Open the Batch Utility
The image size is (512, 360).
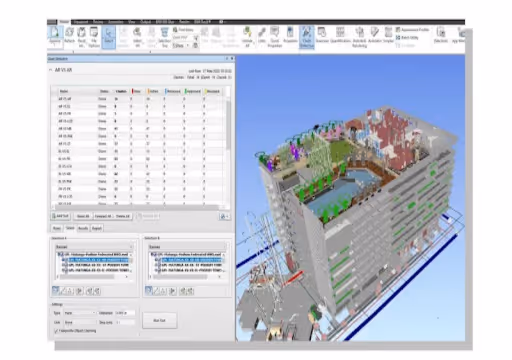pyautogui.click(x=407, y=37)
